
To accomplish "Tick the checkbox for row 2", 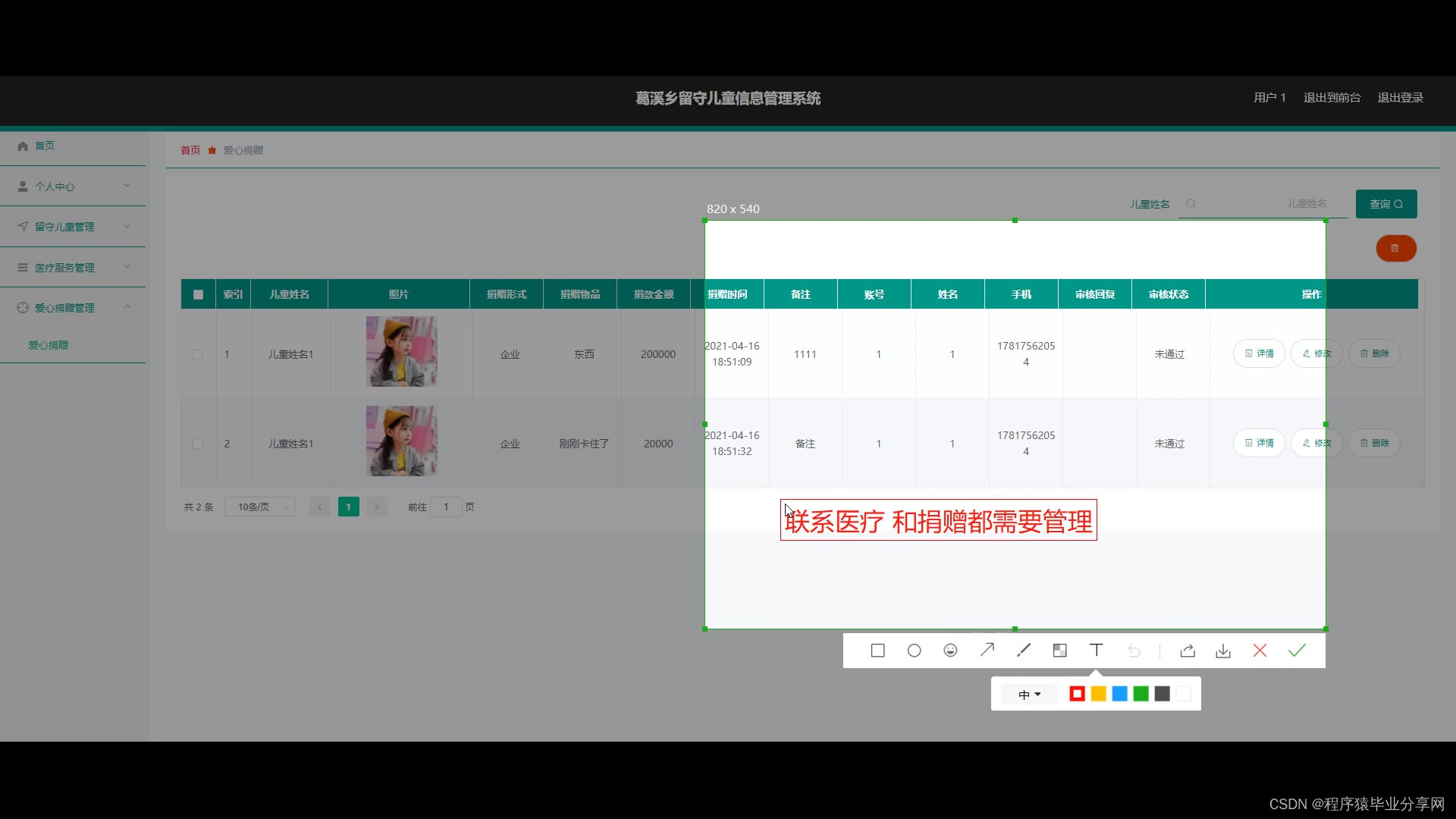I will [x=197, y=444].
